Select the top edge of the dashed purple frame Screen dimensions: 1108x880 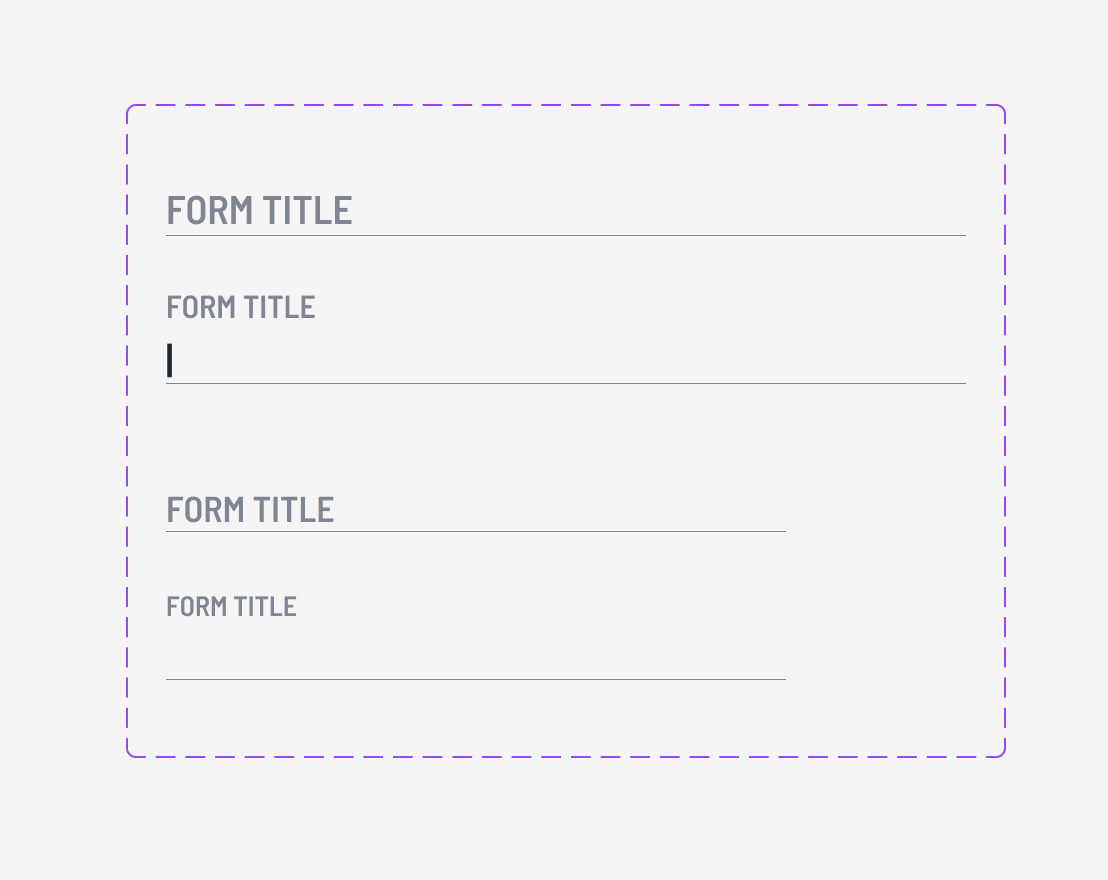pyautogui.click(x=565, y=105)
